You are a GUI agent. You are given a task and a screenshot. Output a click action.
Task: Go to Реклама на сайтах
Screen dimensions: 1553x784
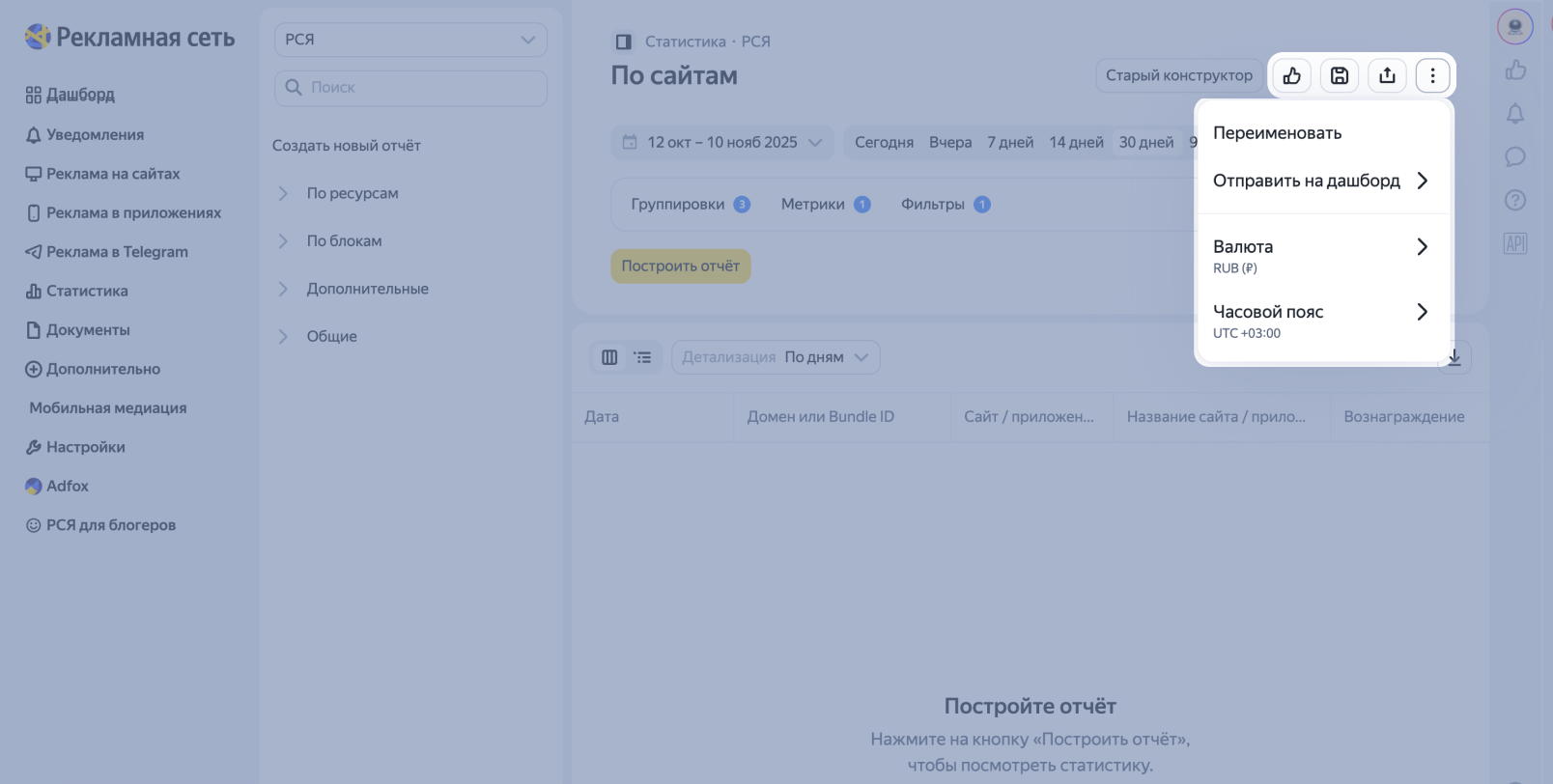coord(102,174)
